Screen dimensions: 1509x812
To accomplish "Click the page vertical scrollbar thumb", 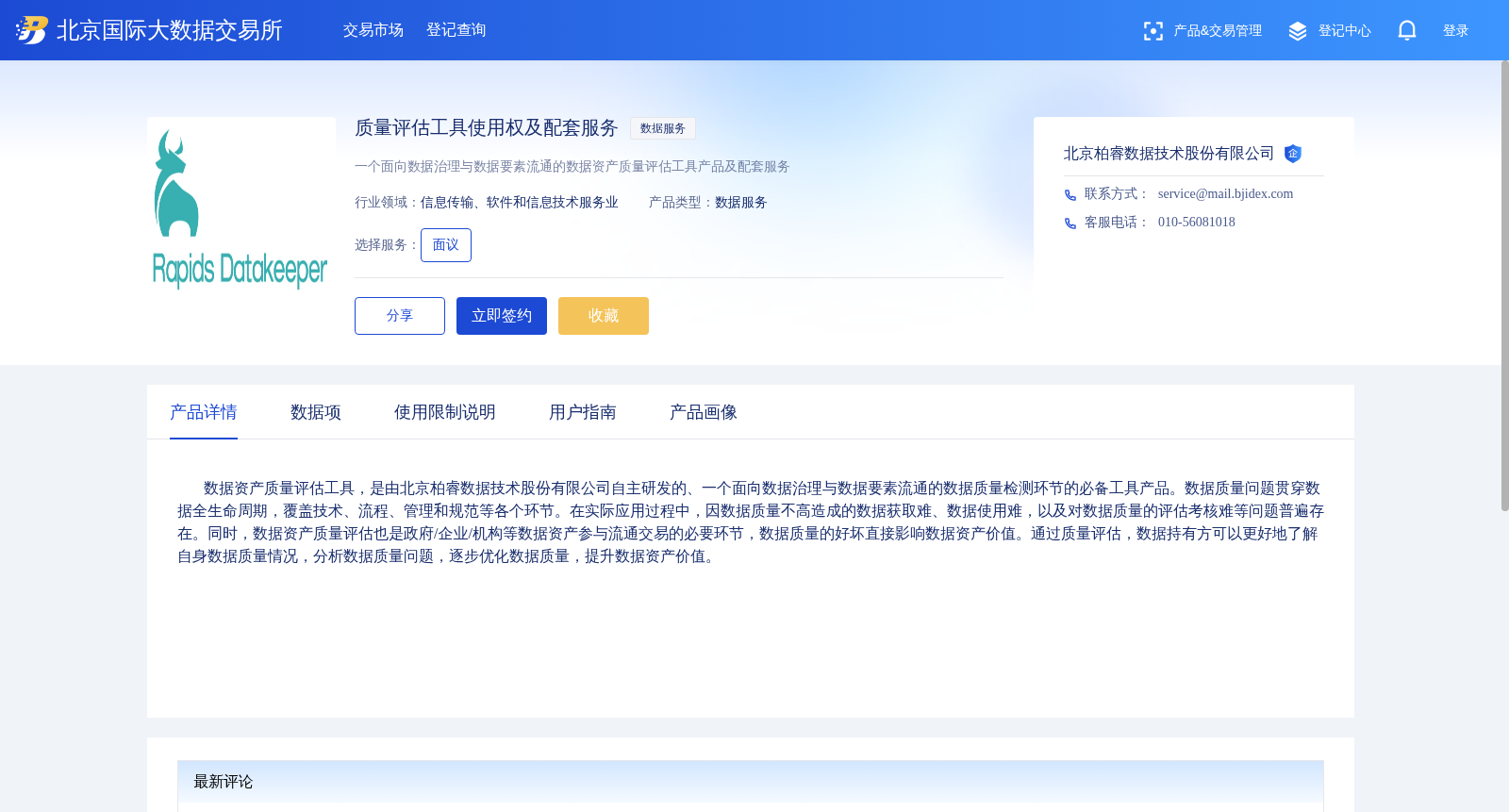I will (x=1505, y=286).
